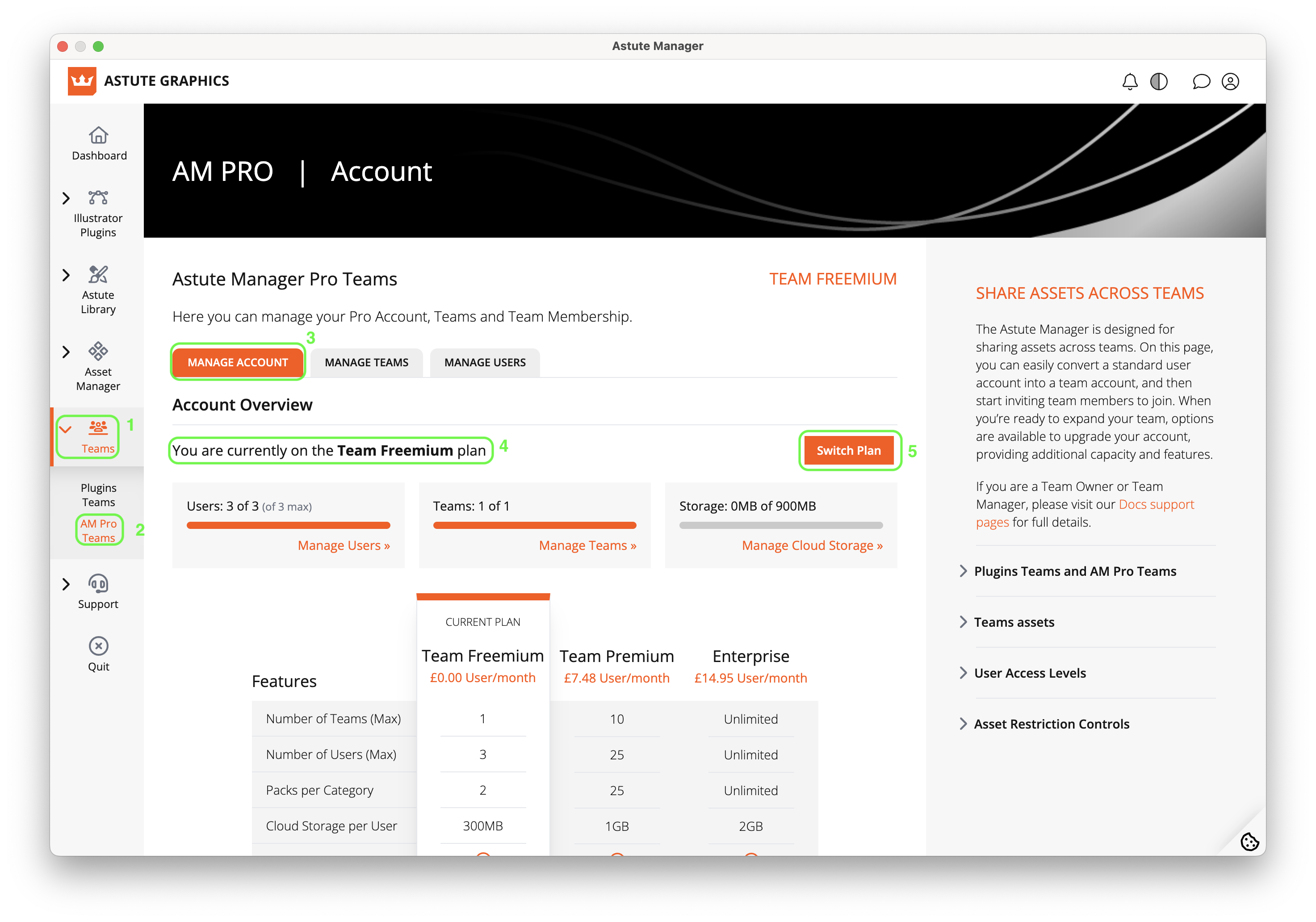1316x922 pixels.
Task: Switch to the Manage Teams tab
Action: 366,363
